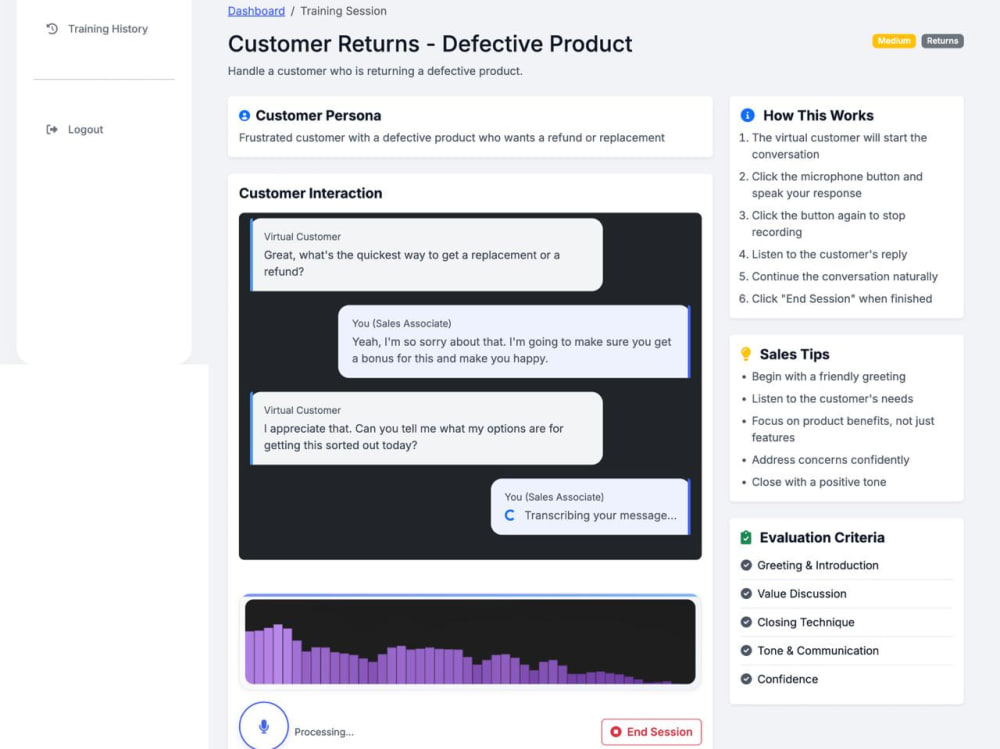Click the 'Customer Interaction' heading
Image resolution: width=1000 pixels, height=749 pixels.
click(x=311, y=193)
